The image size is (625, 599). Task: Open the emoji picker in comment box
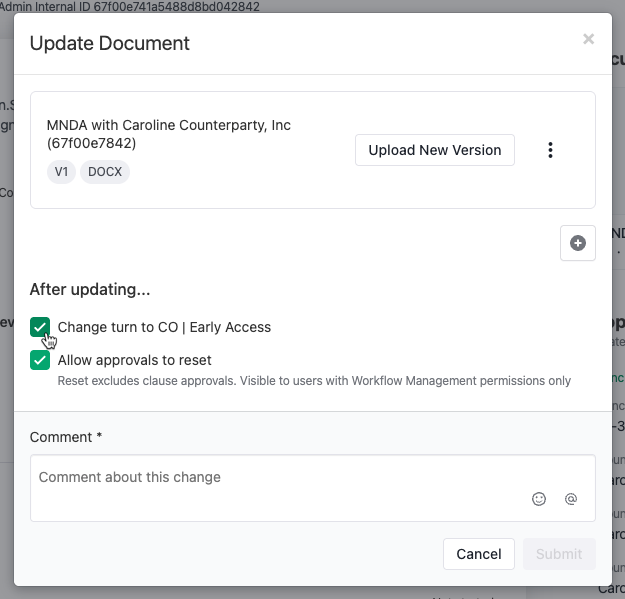539,499
